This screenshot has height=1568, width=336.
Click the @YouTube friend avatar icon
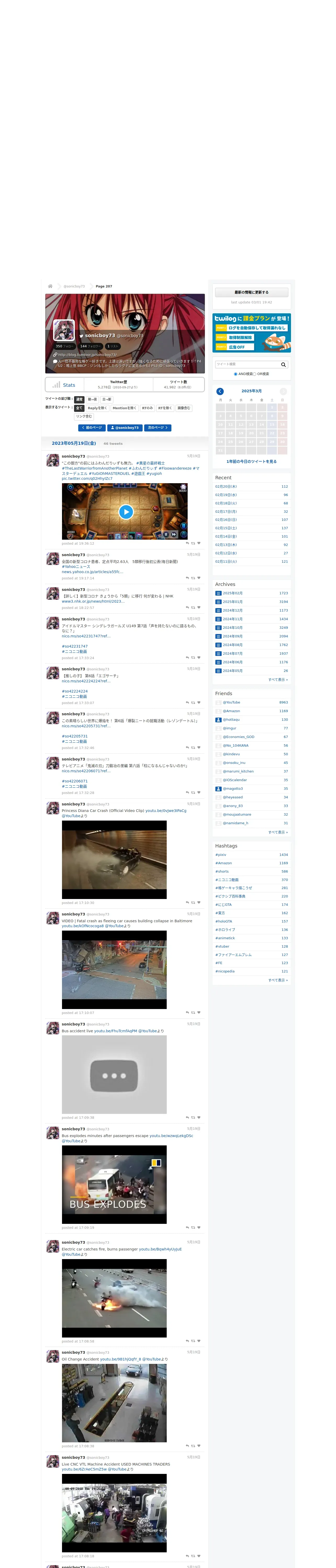pyautogui.click(x=218, y=702)
